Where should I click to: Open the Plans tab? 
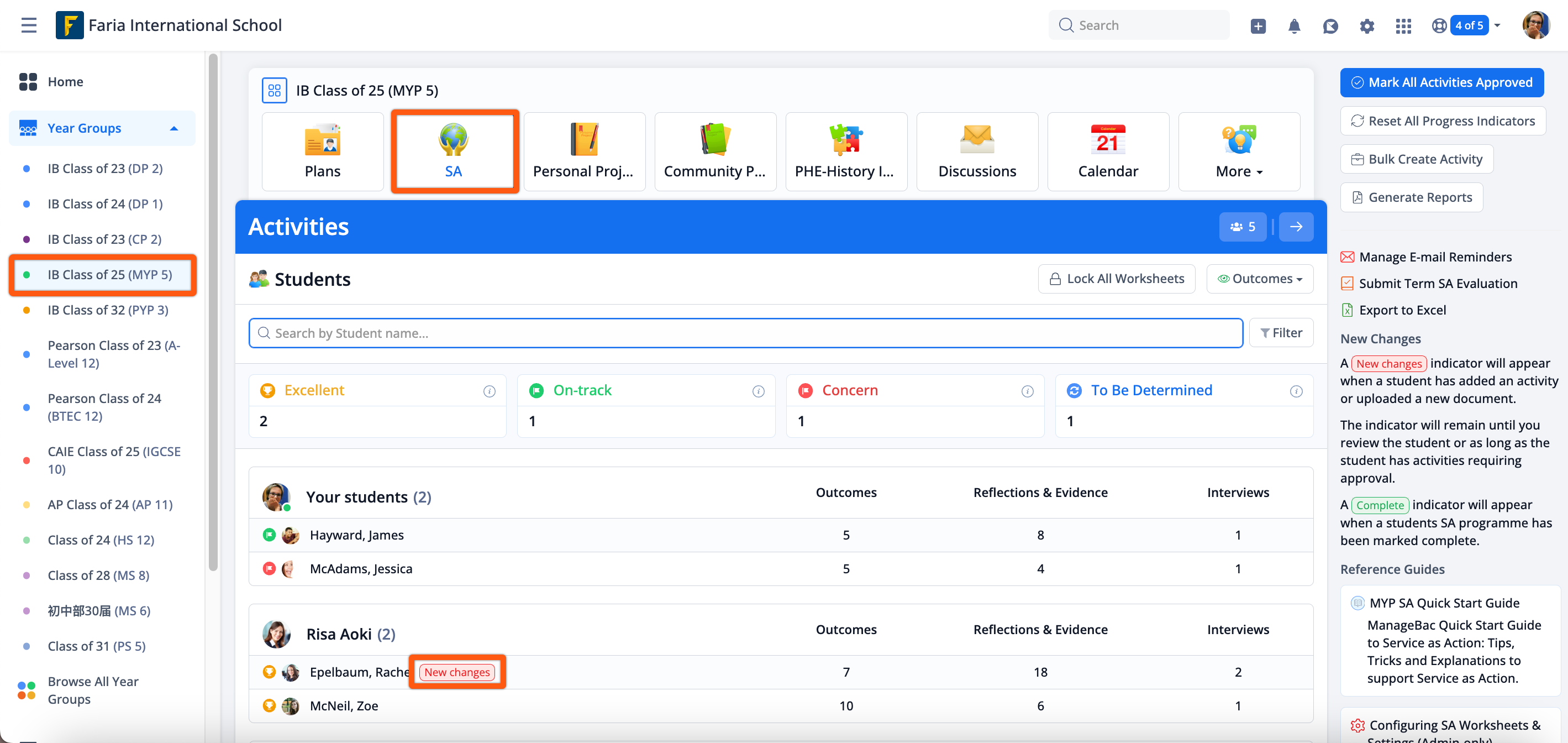pos(323,151)
